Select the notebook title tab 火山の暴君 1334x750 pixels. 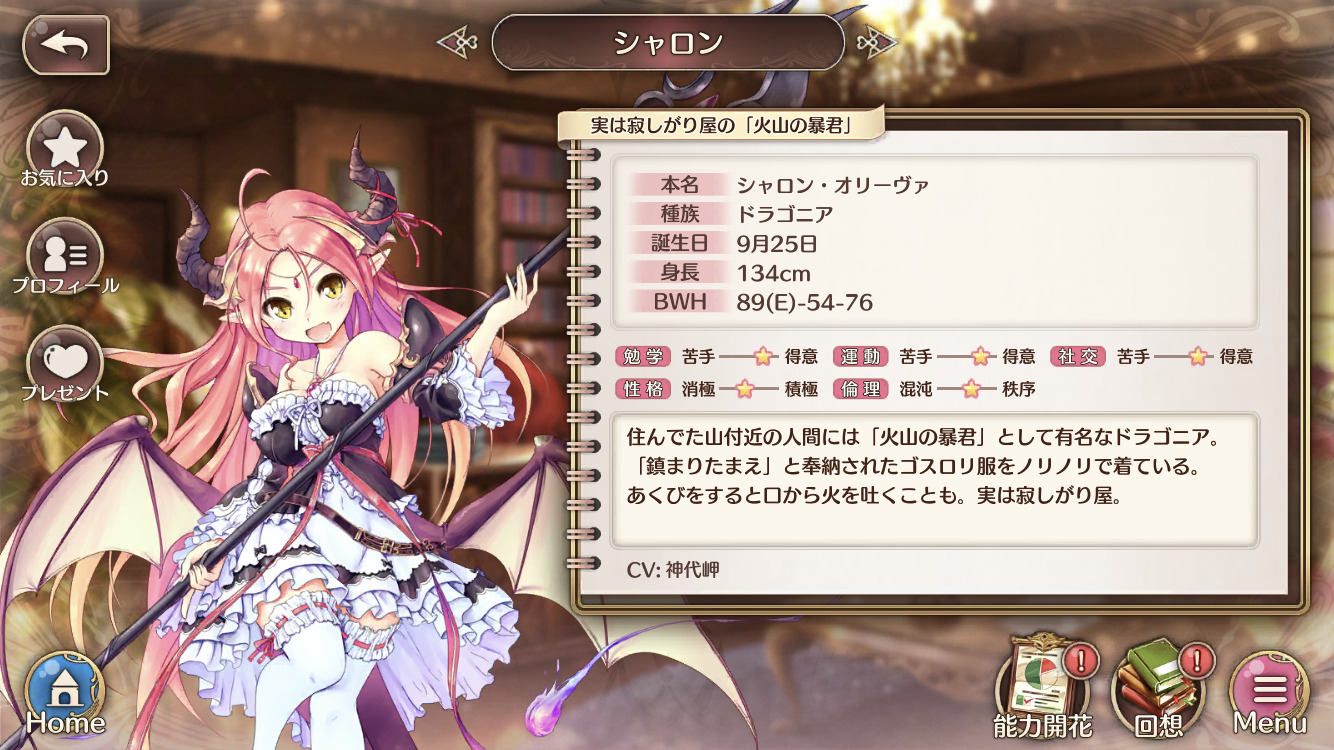[720, 126]
